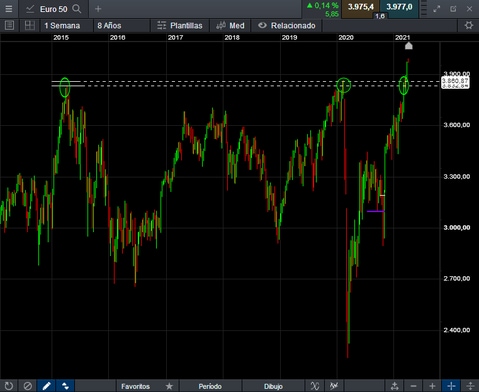
Task: Click the 3.860,87 price level label
Action: (455, 80)
